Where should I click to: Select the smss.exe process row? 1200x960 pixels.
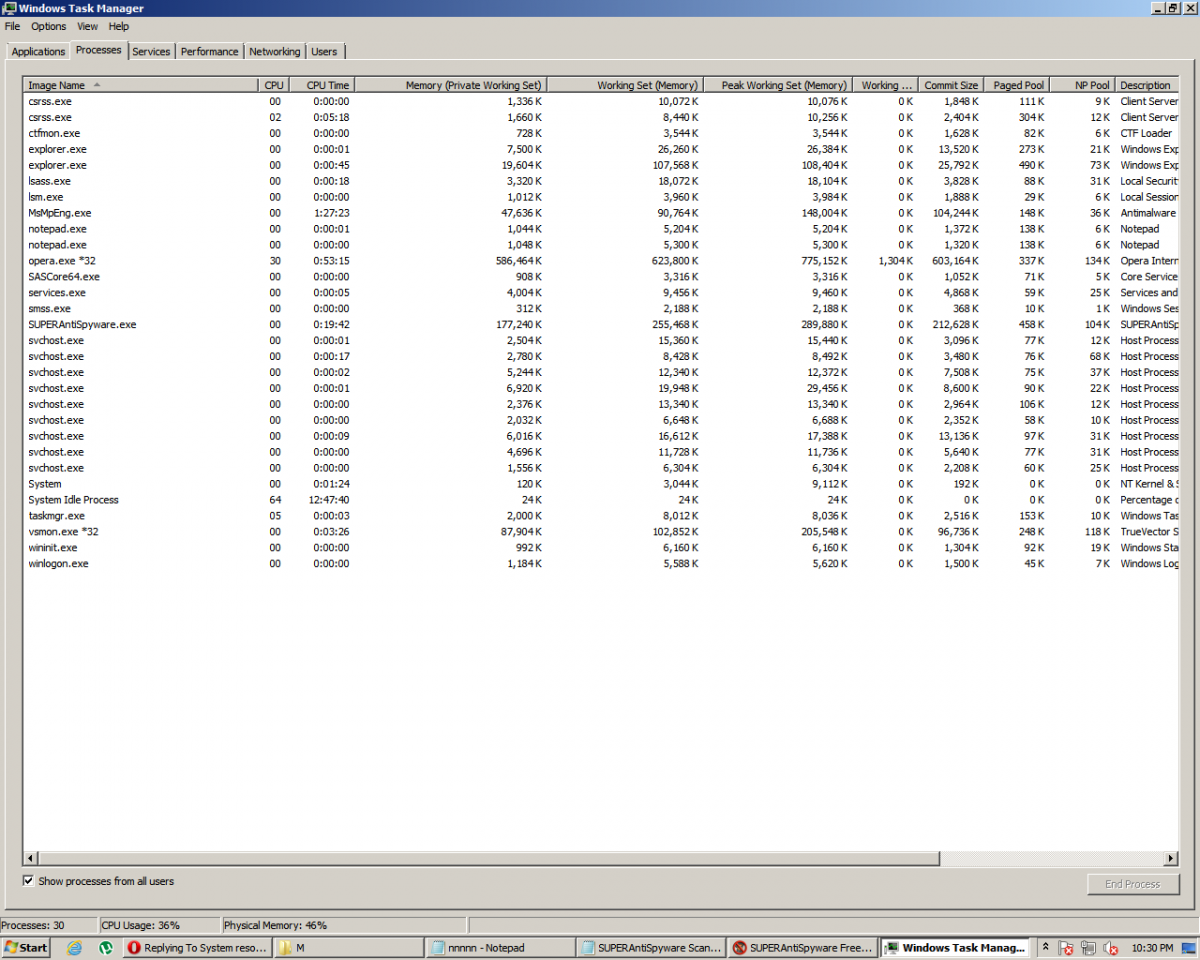[x=600, y=308]
